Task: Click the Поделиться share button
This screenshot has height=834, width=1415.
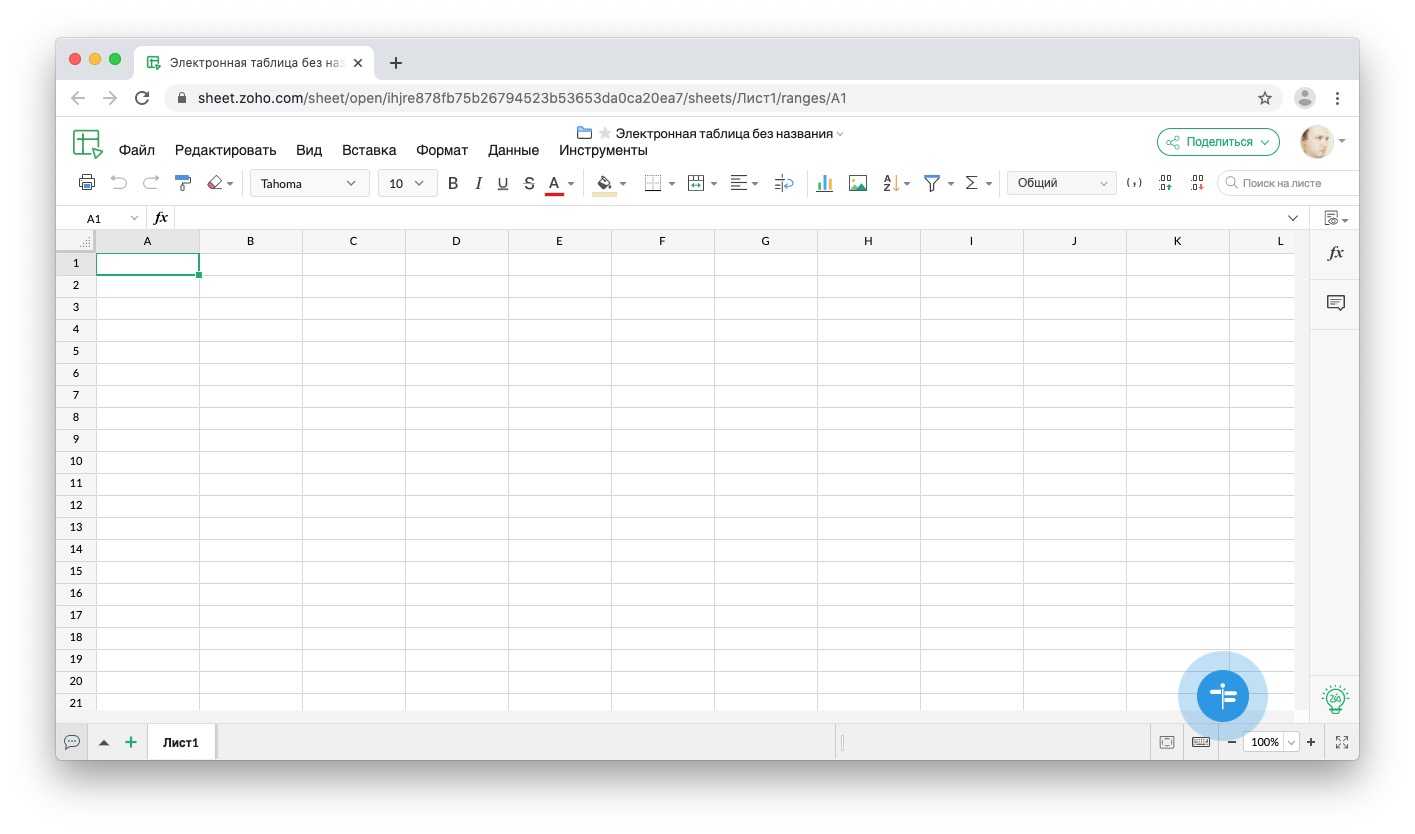Action: [x=1218, y=142]
